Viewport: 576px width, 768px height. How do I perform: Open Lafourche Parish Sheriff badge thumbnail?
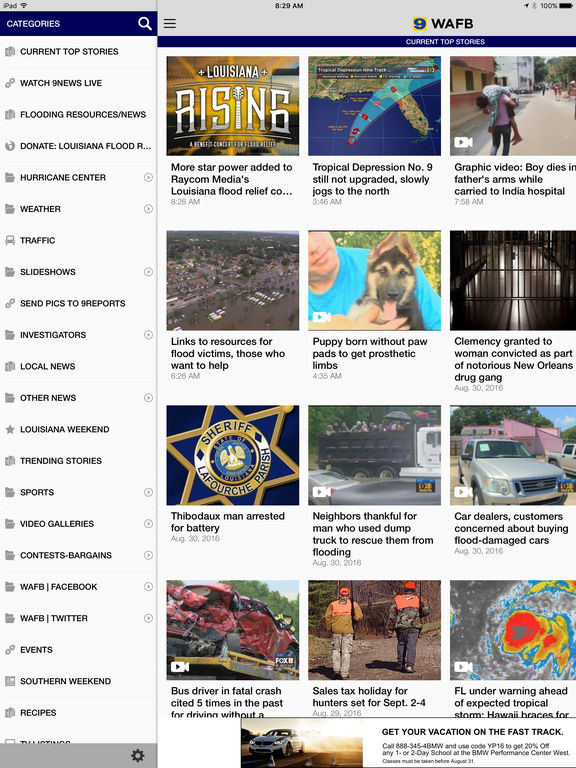[x=233, y=455]
